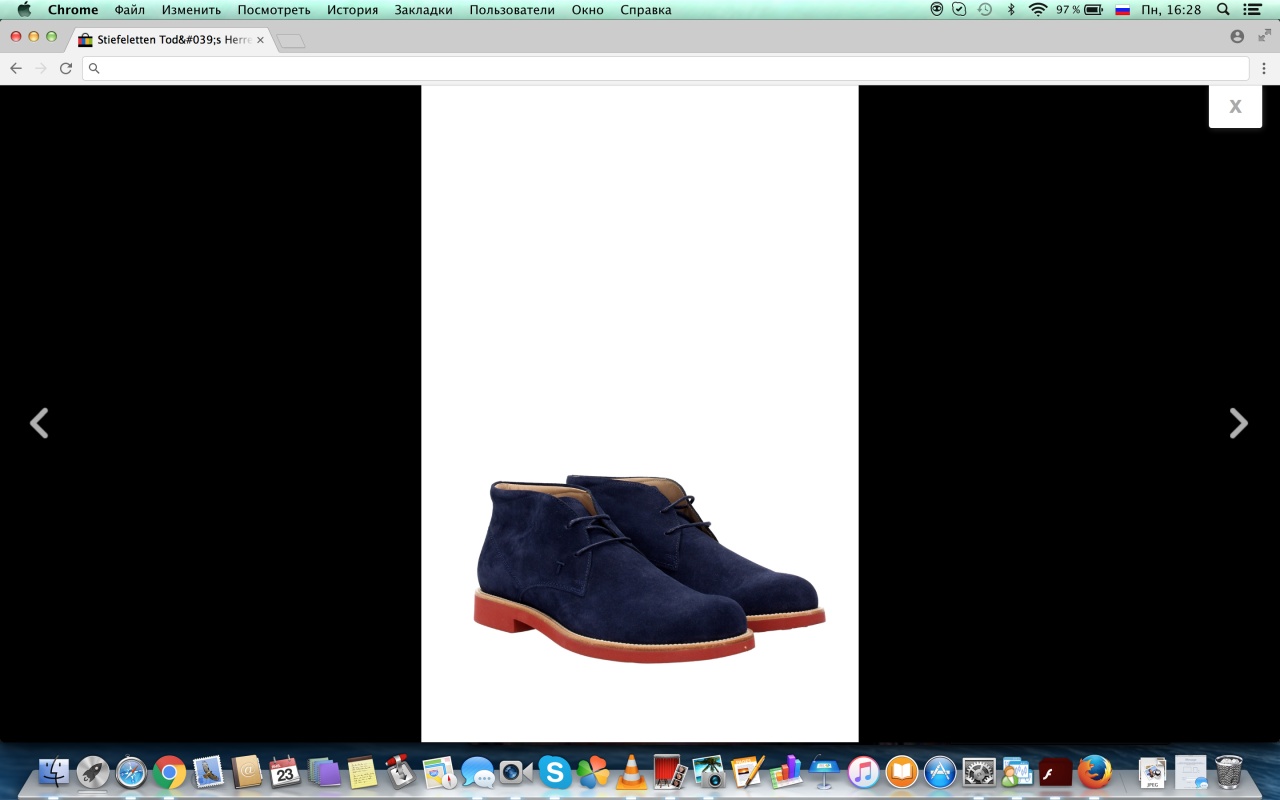
Task: Open the Закладки menu
Action: pyautogui.click(x=423, y=10)
